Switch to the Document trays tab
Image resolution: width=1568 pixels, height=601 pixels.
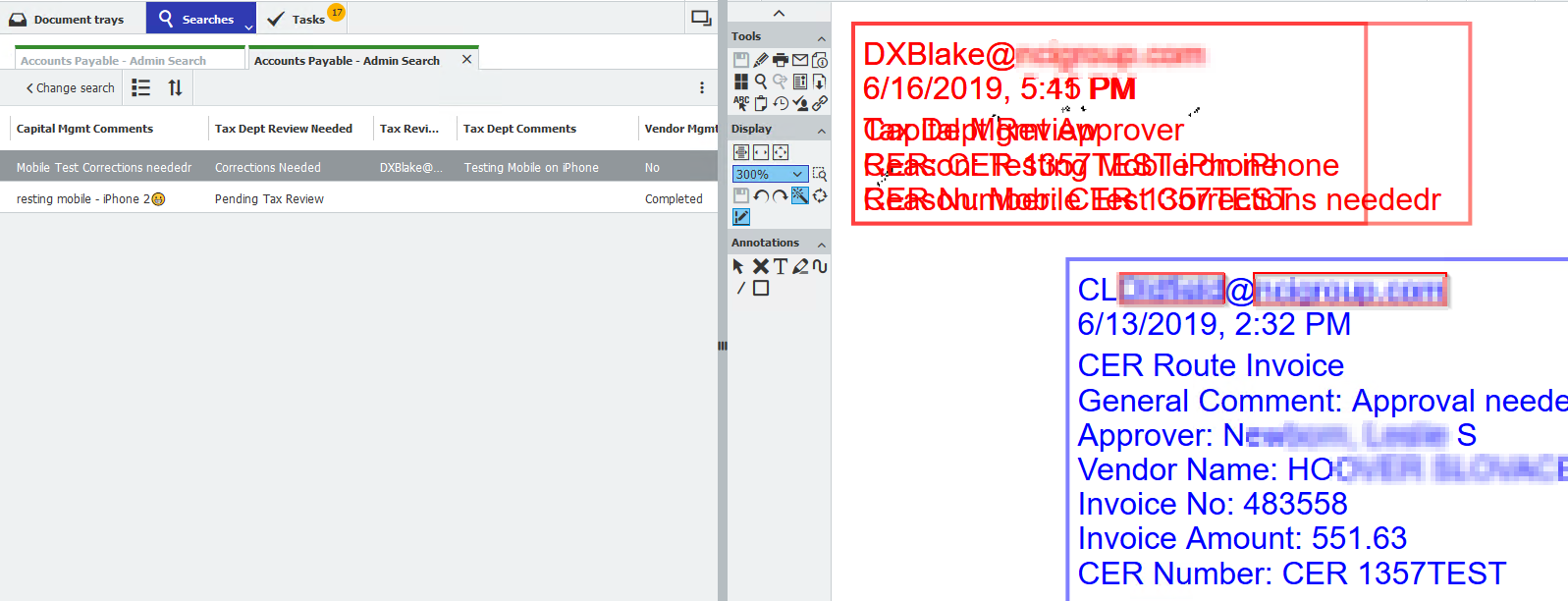pos(69,19)
